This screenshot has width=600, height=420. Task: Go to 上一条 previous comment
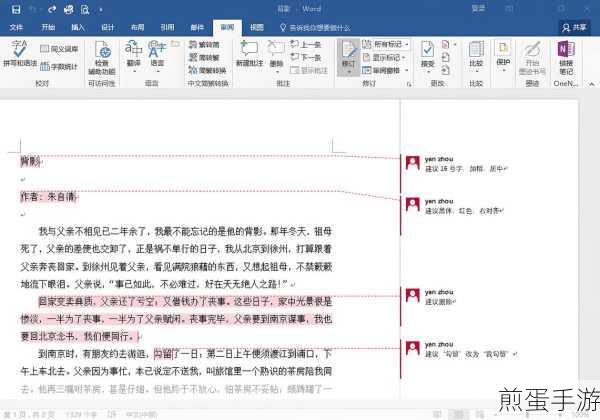pyautogui.click(x=305, y=44)
